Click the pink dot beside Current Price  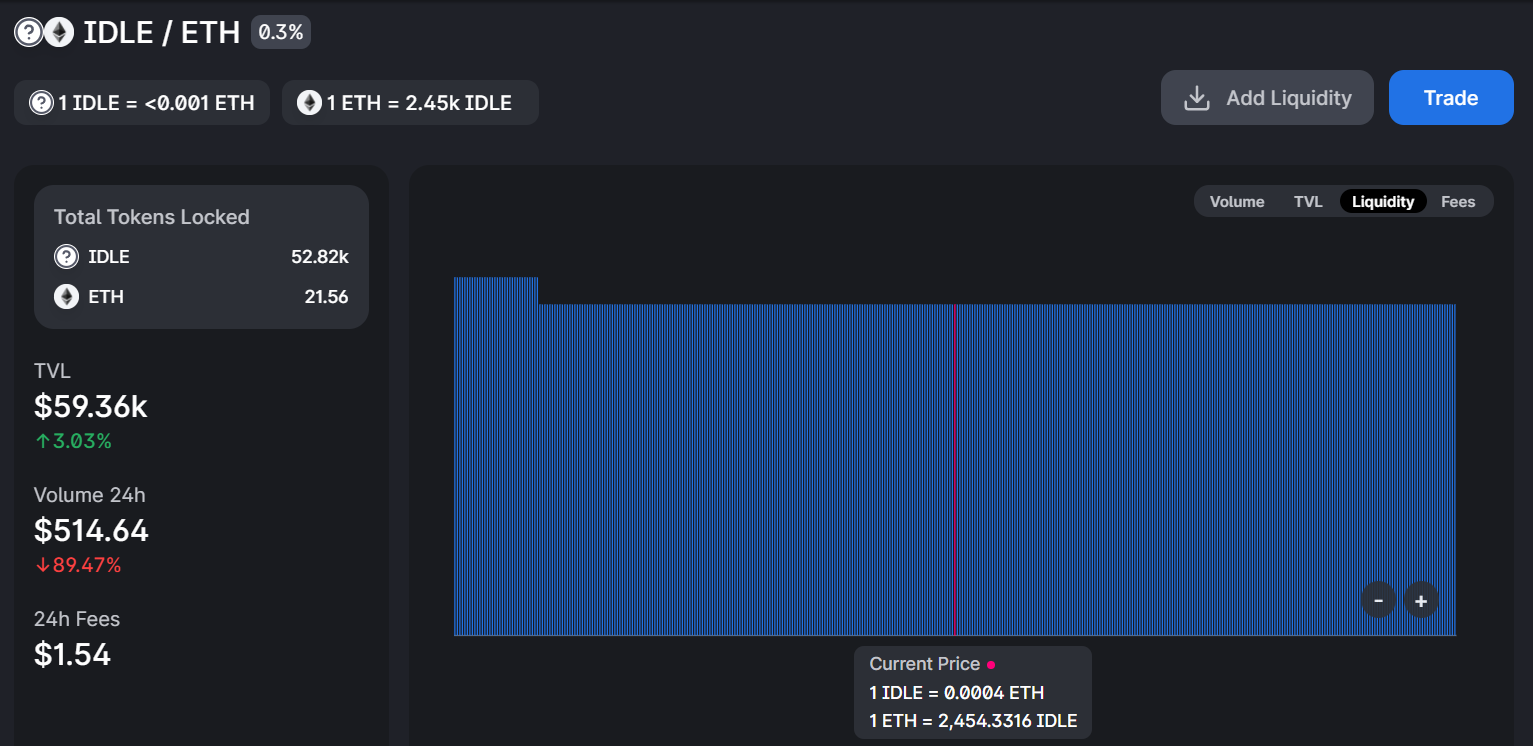[x=991, y=665]
